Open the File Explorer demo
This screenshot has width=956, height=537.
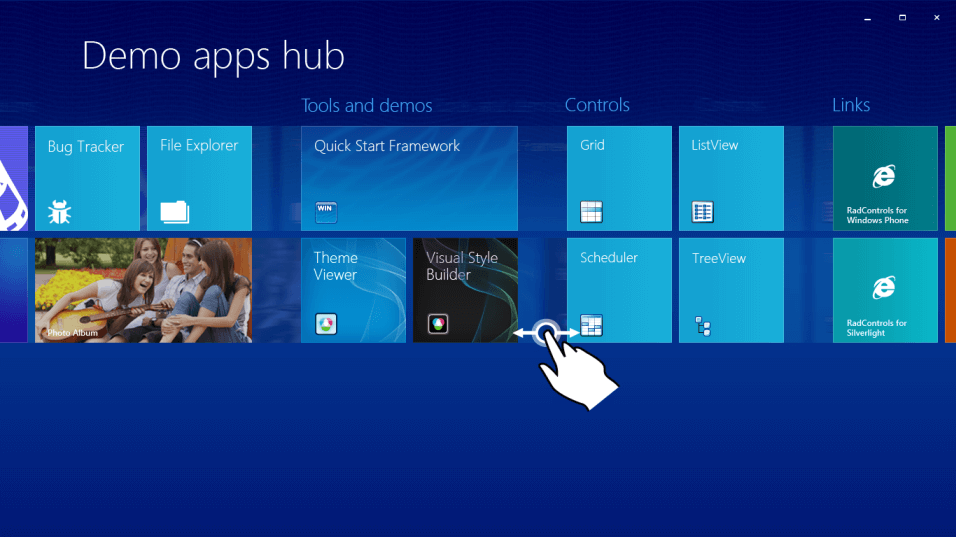coord(199,179)
